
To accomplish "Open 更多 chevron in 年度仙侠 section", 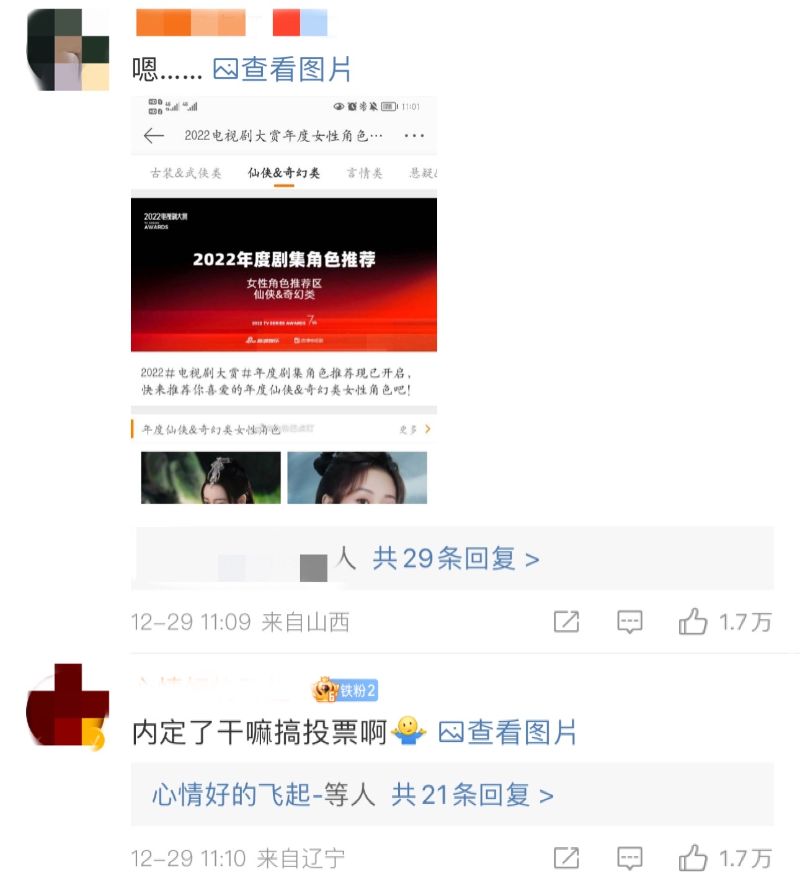I will pyautogui.click(x=415, y=429).
